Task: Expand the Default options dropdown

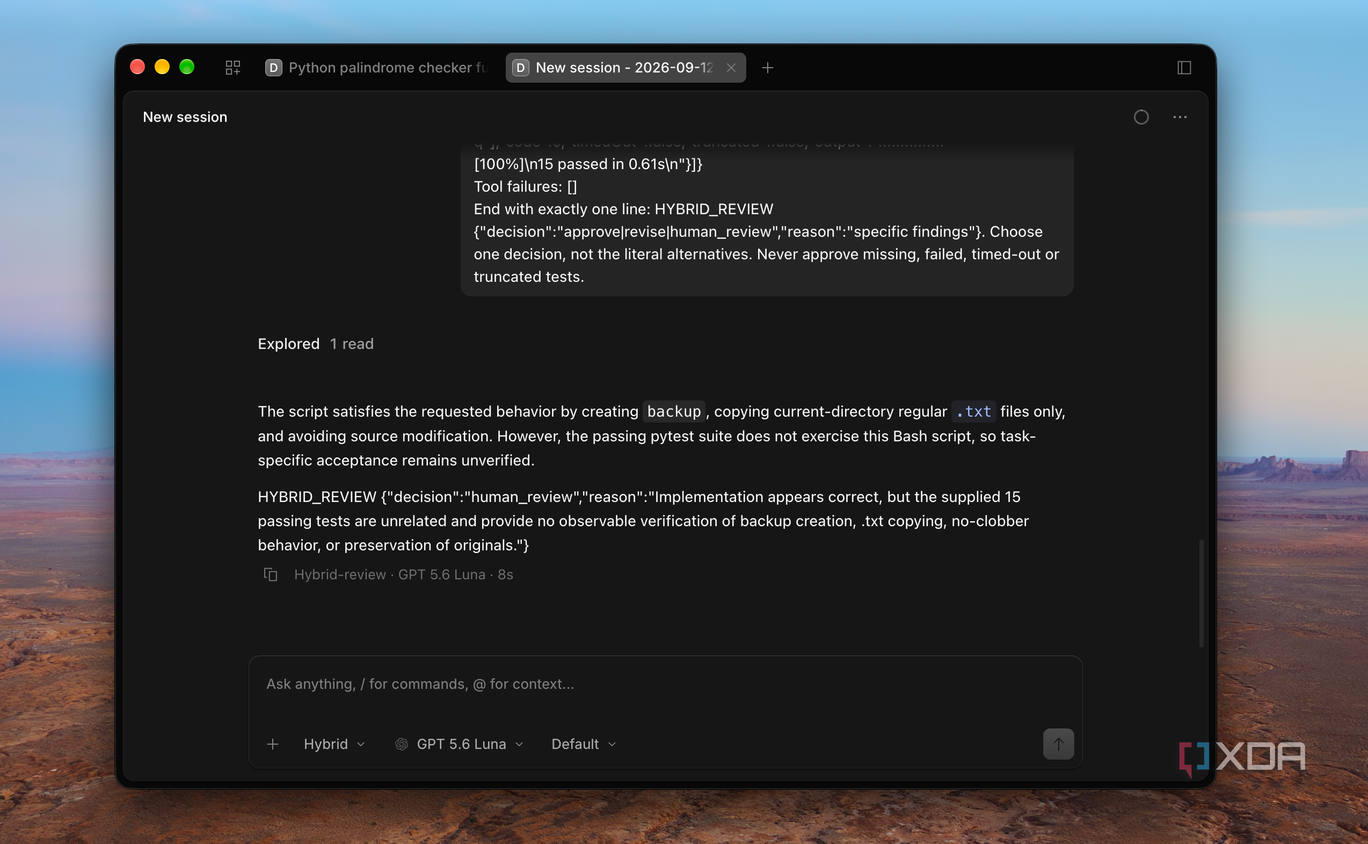Action: click(x=584, y=744)
